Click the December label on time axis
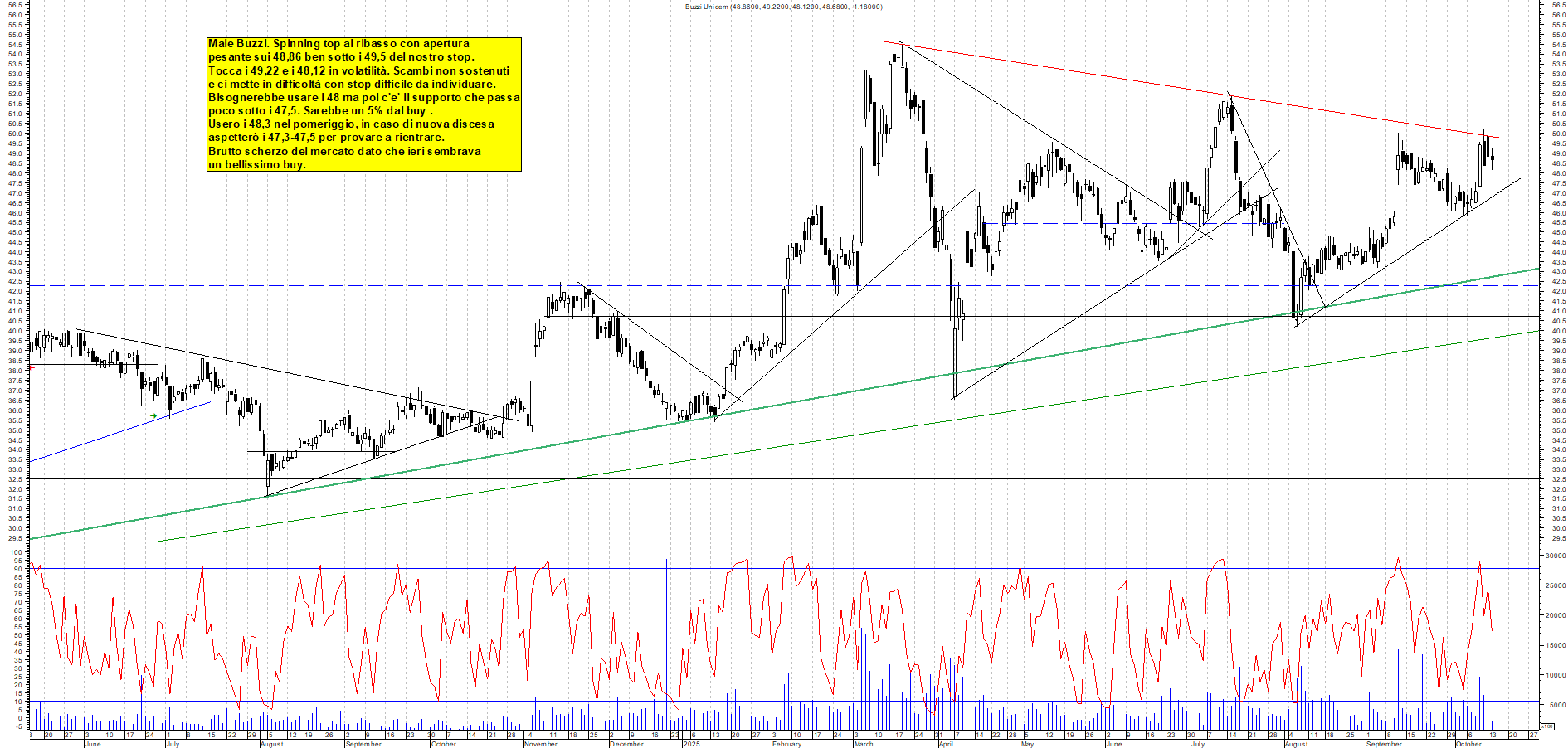 click(x=626, y=744)
